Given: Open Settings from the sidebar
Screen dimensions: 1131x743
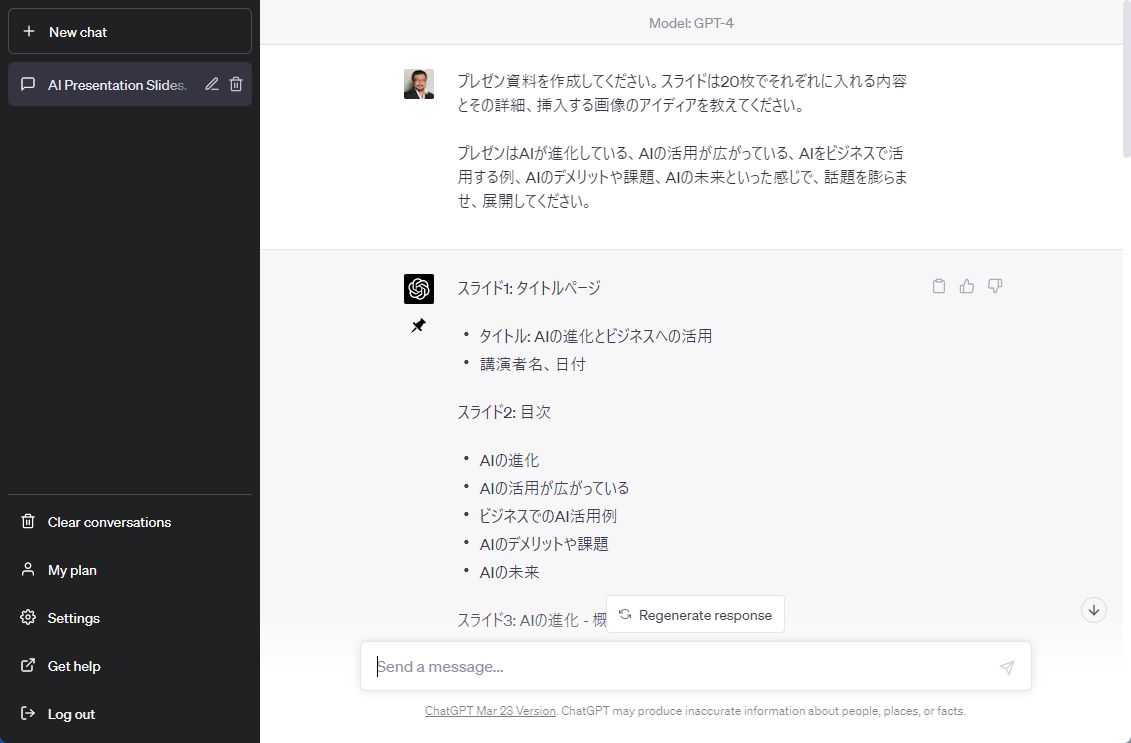Looking at the screenshot, I should [73, 618].
